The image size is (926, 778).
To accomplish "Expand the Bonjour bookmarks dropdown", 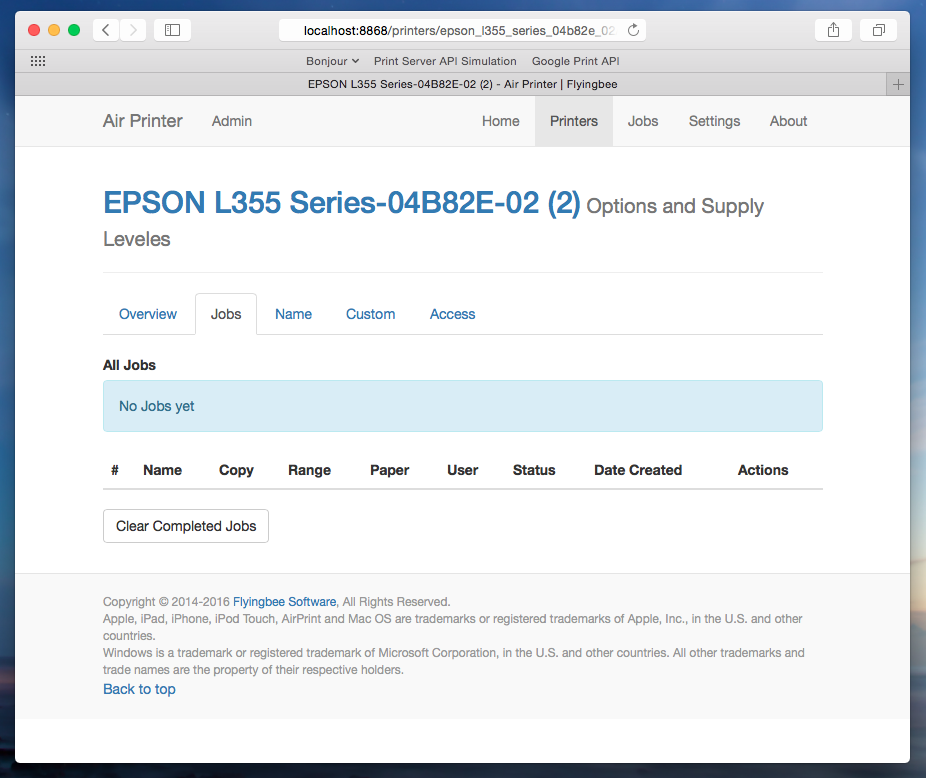I will (332, 61).
